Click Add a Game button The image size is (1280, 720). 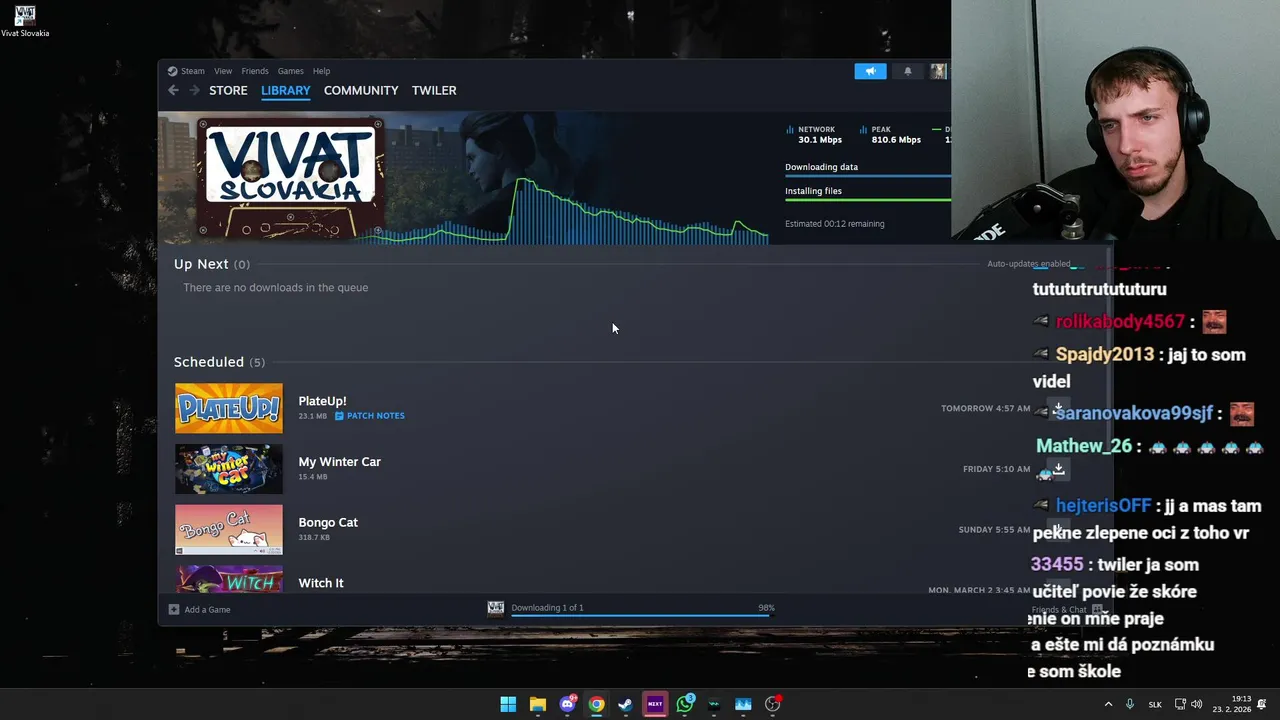pos(200,609)
